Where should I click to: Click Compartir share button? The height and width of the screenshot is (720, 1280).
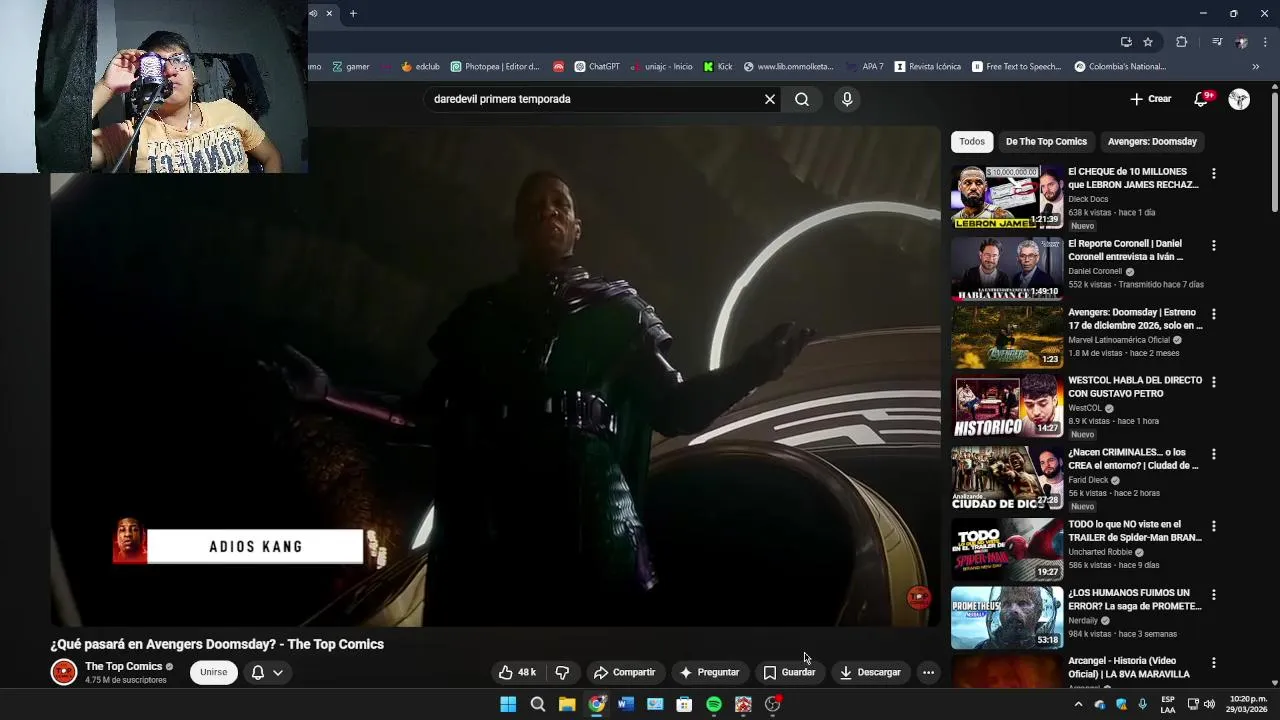coord(624,672)
